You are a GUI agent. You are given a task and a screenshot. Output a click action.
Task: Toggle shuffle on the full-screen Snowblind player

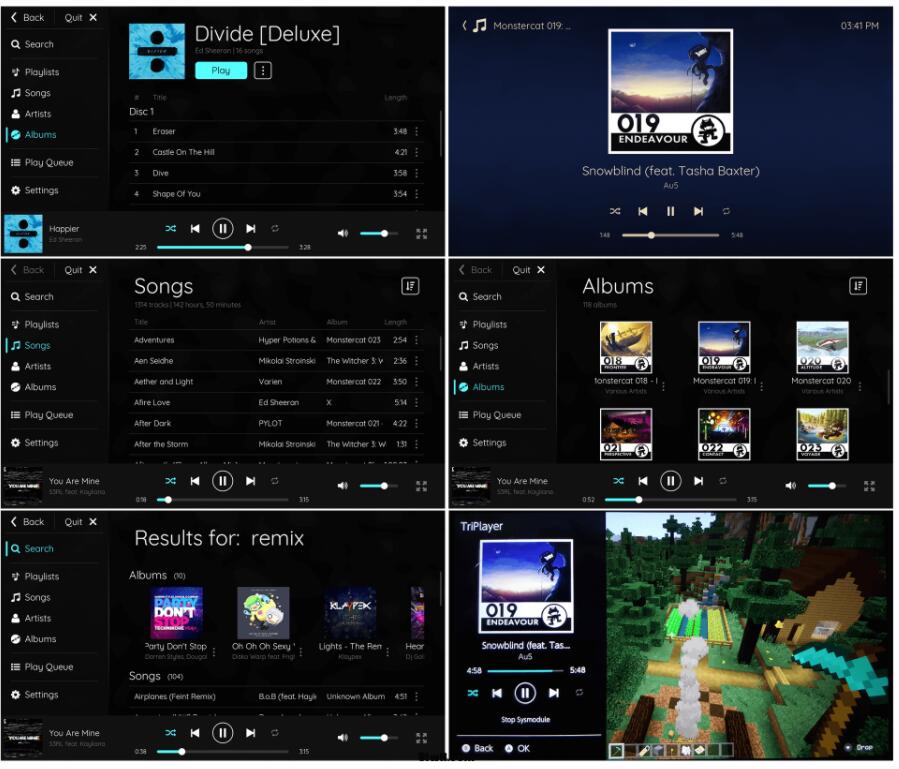click(x=615, y=212)
